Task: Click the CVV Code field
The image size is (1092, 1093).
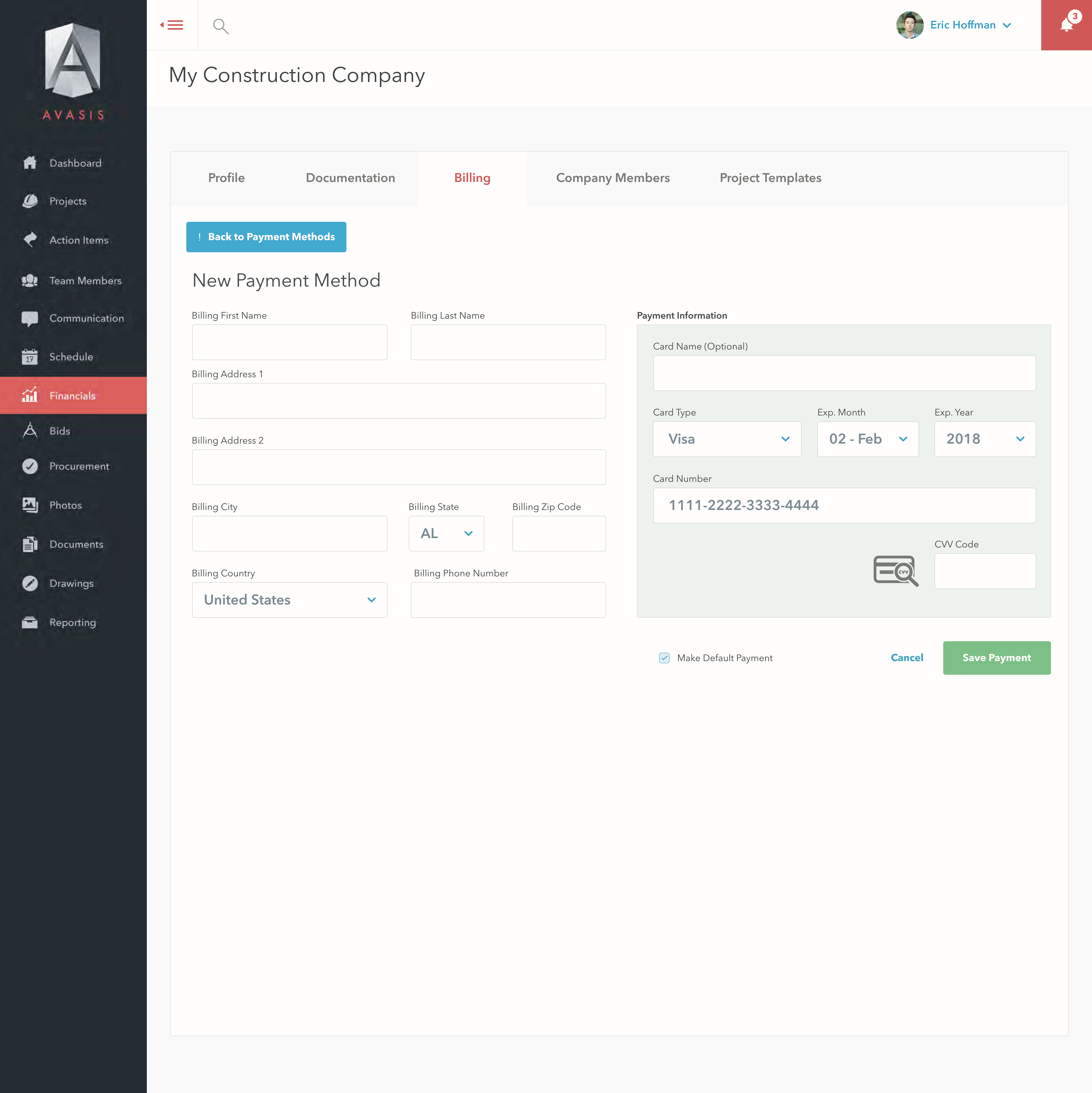Action: (985, 571)
